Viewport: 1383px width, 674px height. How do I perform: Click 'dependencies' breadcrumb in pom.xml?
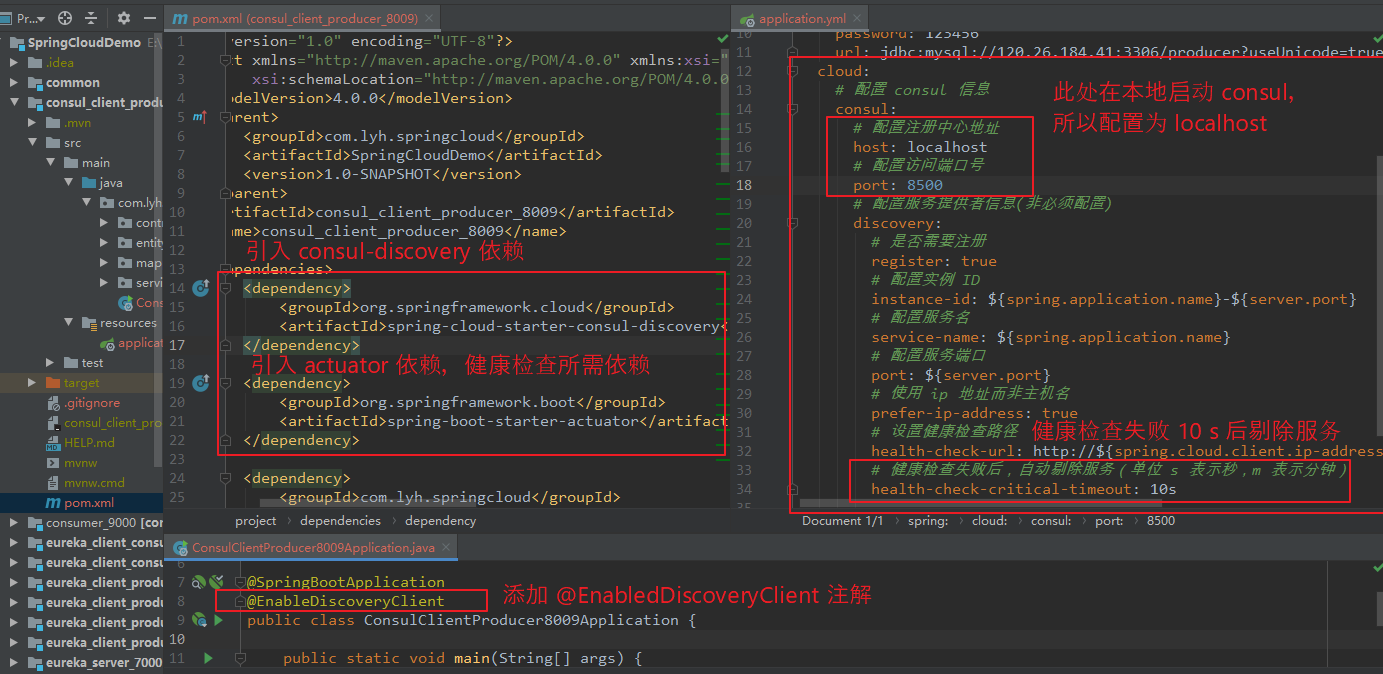pos(340,521)
